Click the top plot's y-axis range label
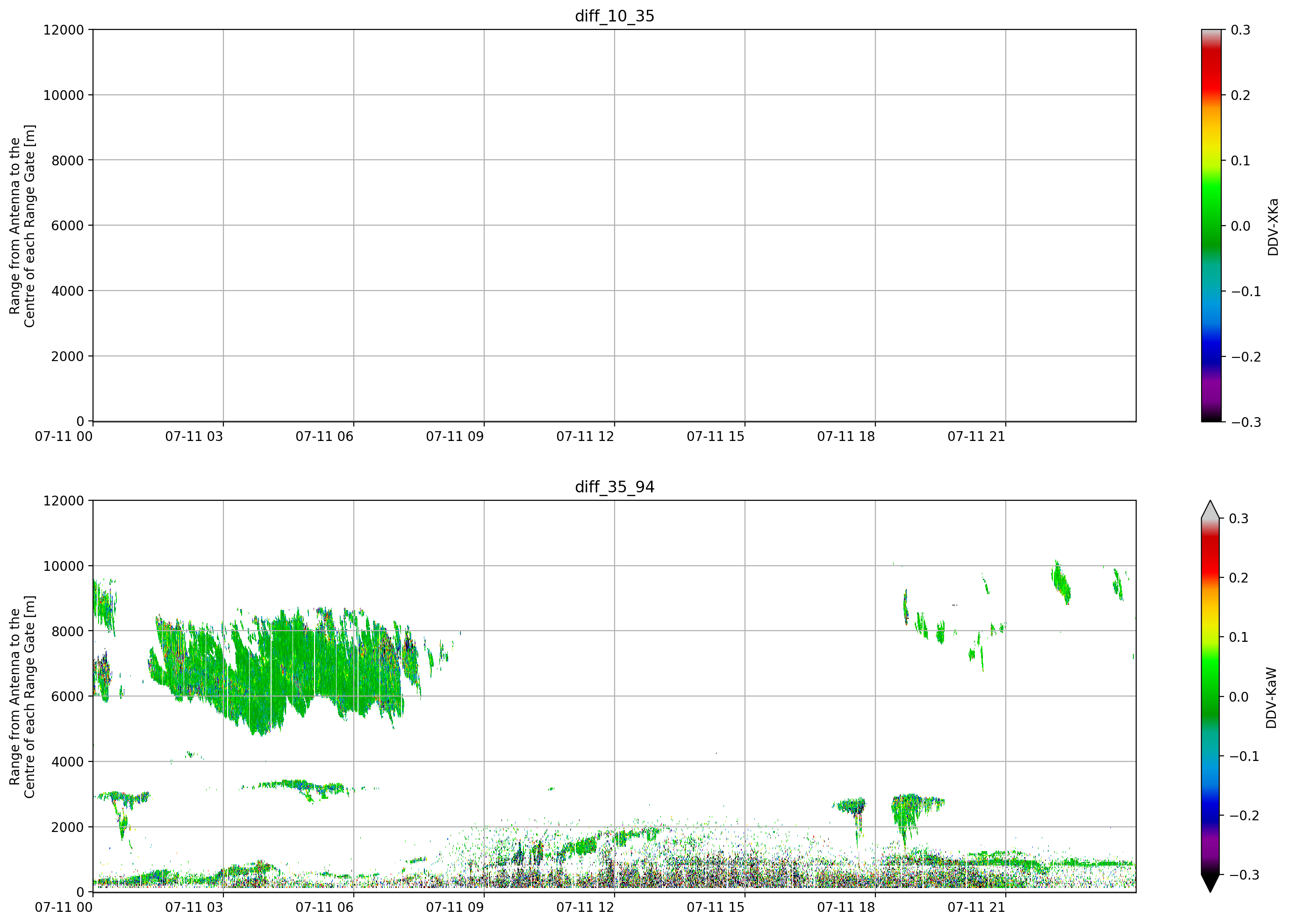This screenshot has height=924, width=1289. click(22, 226)
